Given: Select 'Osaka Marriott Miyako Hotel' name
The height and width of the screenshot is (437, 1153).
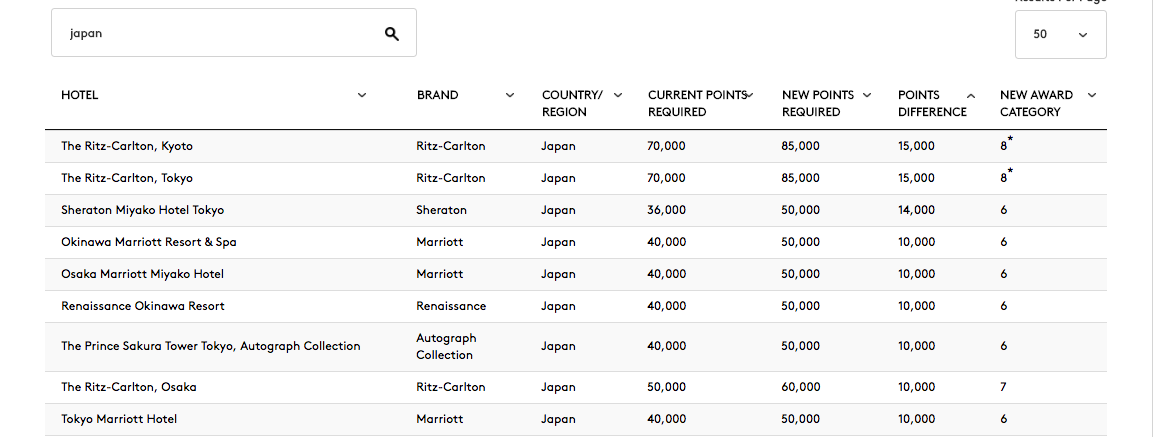Looking at the screenshot, I should (x=143, y=274).
